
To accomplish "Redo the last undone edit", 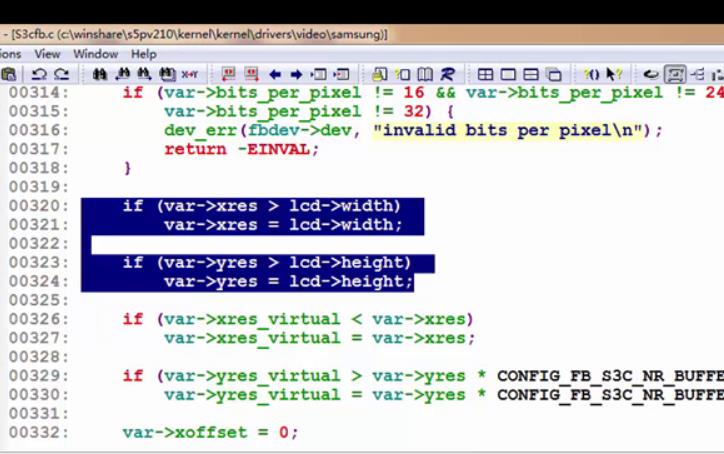I will [62, 74].
